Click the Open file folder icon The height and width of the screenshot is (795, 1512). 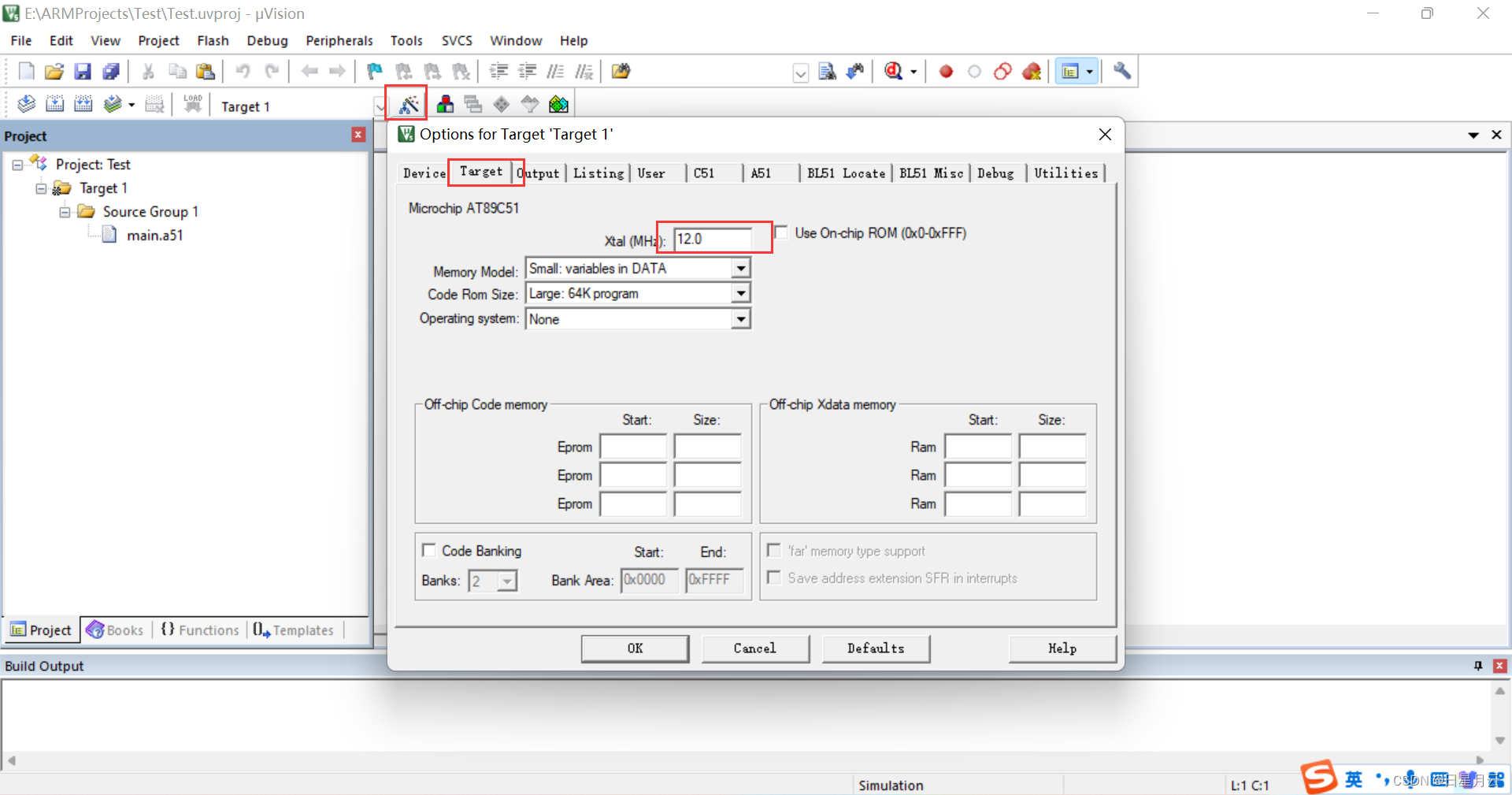click(54, 72)
